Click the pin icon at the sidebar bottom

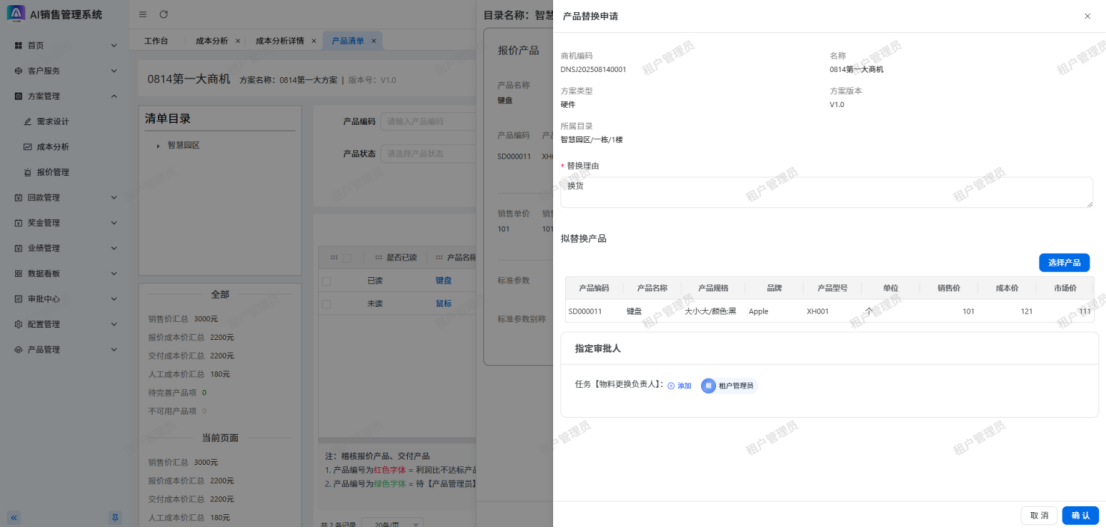(114, 516)
